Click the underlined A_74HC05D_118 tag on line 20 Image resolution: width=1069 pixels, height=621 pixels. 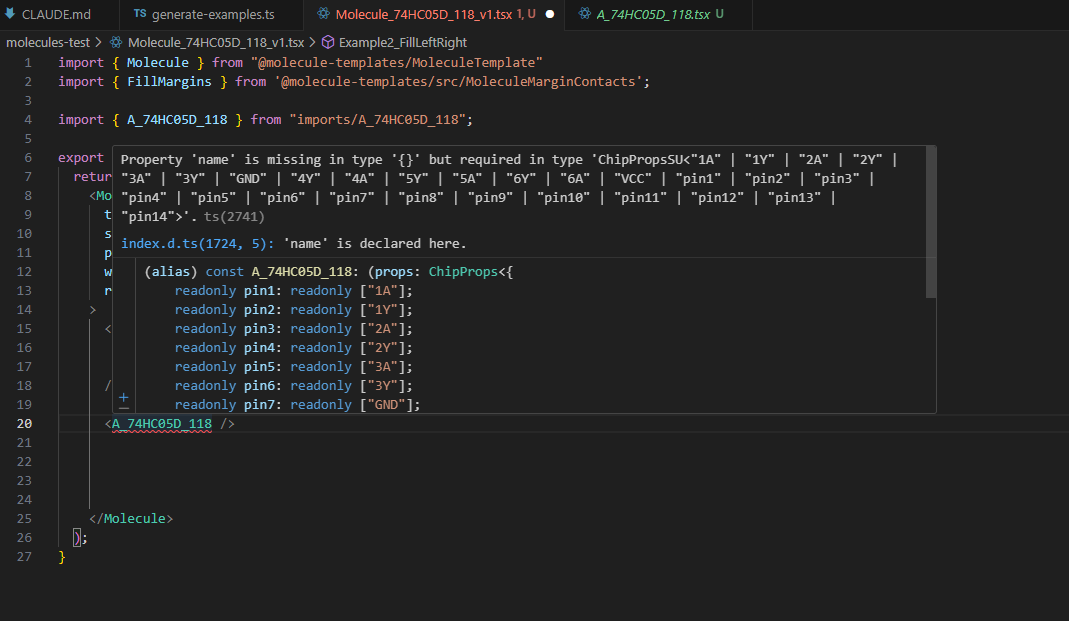[162, 424]
